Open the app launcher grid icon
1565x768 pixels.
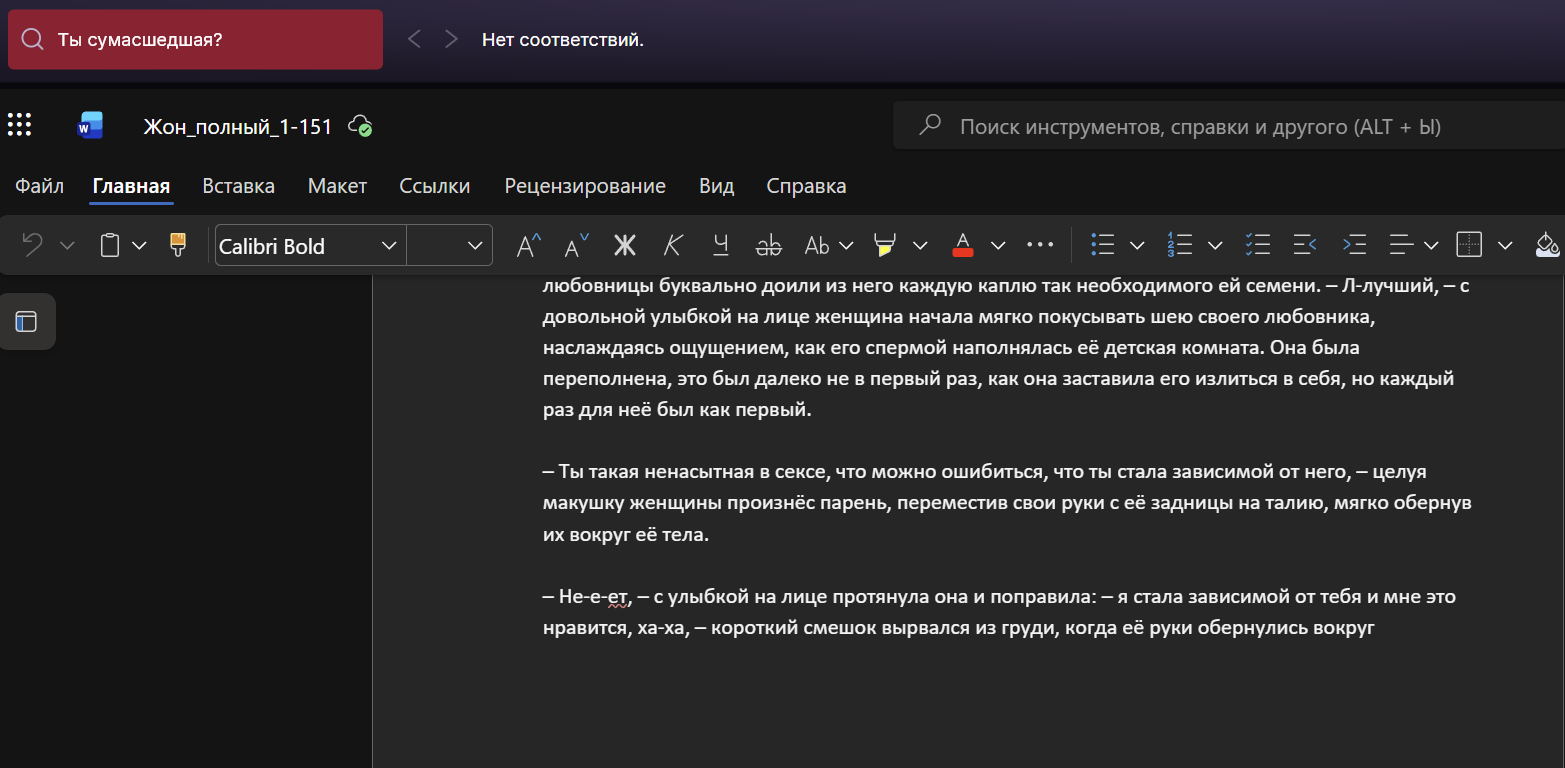pos(20,125)
